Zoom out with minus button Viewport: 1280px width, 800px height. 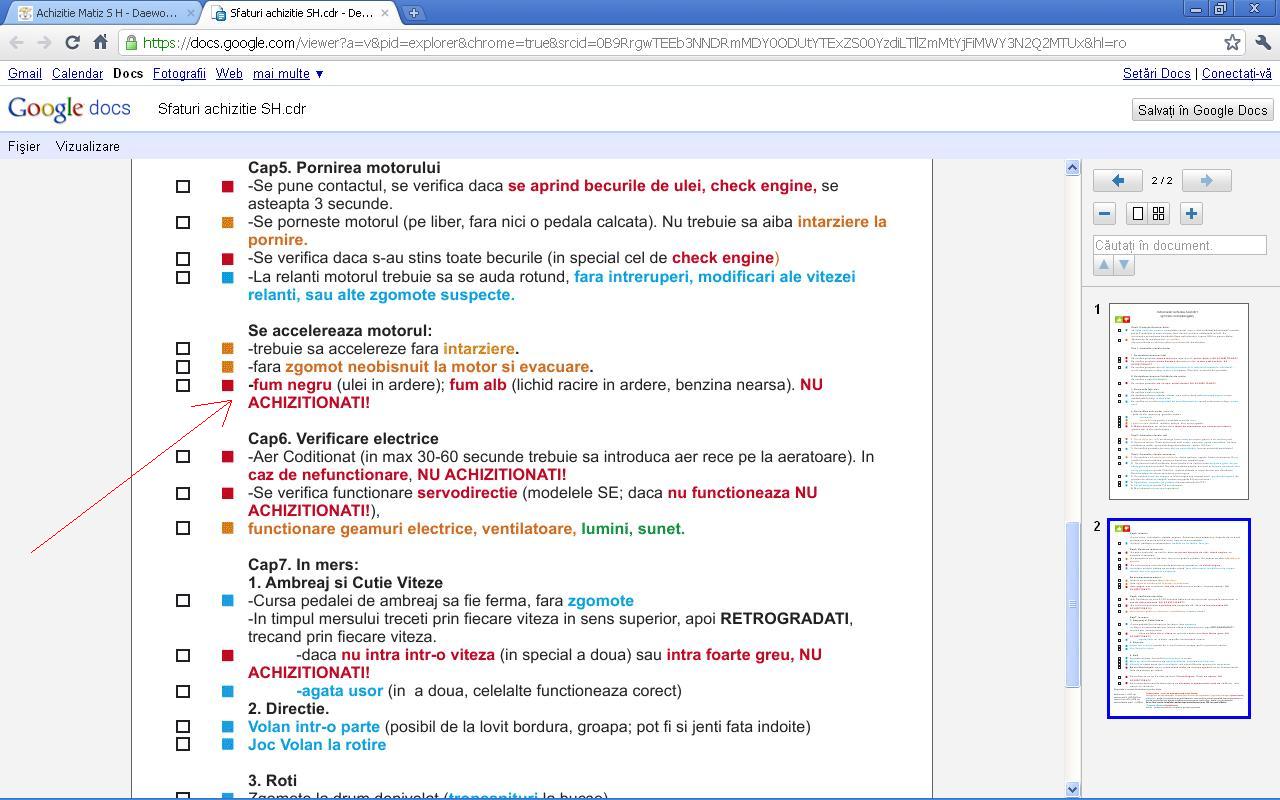[1105, 213]
